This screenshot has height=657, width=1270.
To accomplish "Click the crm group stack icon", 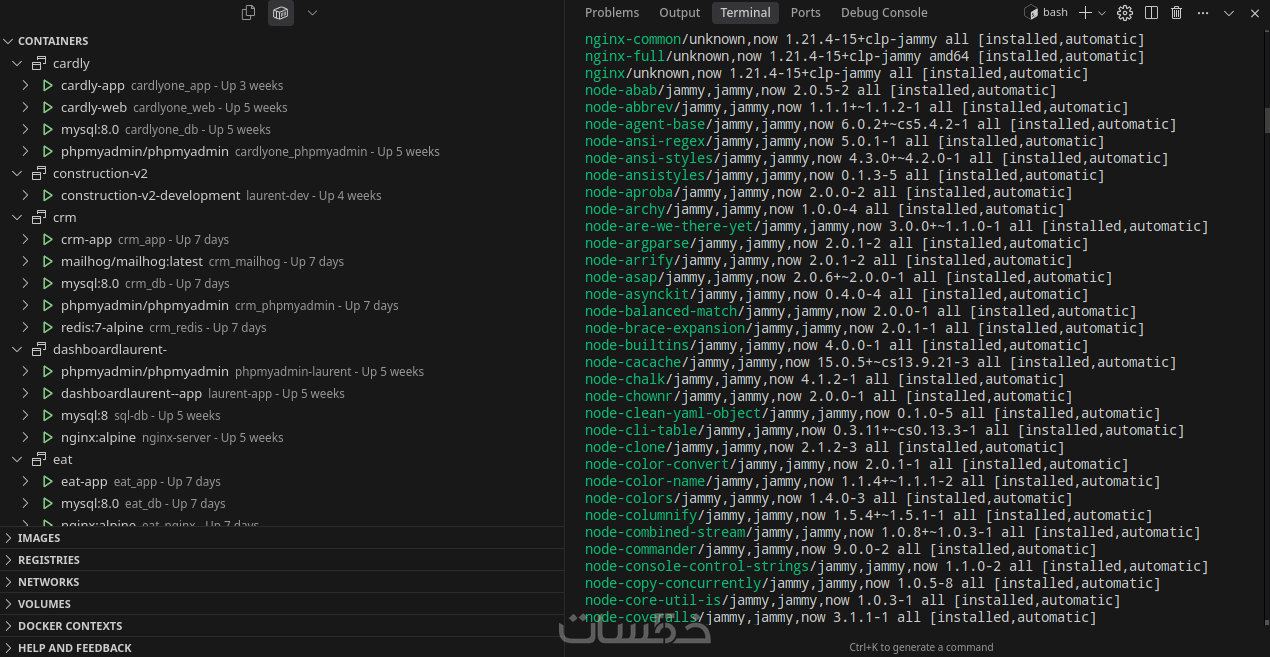I will point(39,217).
